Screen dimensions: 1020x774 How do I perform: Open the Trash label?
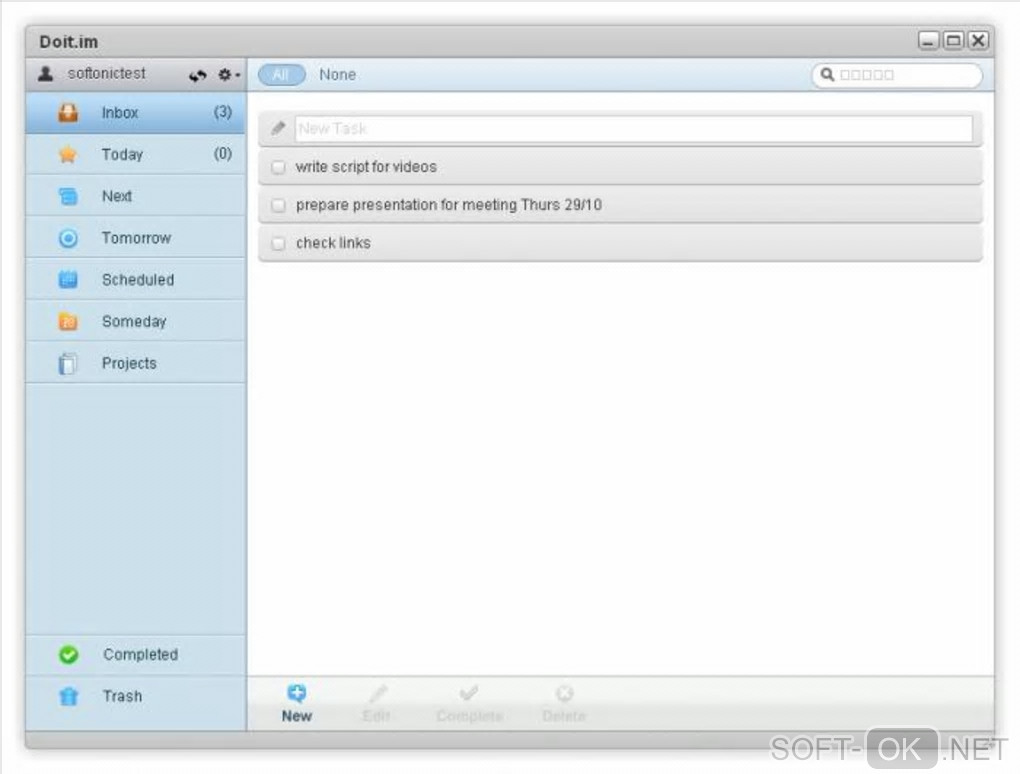(122, 696)
